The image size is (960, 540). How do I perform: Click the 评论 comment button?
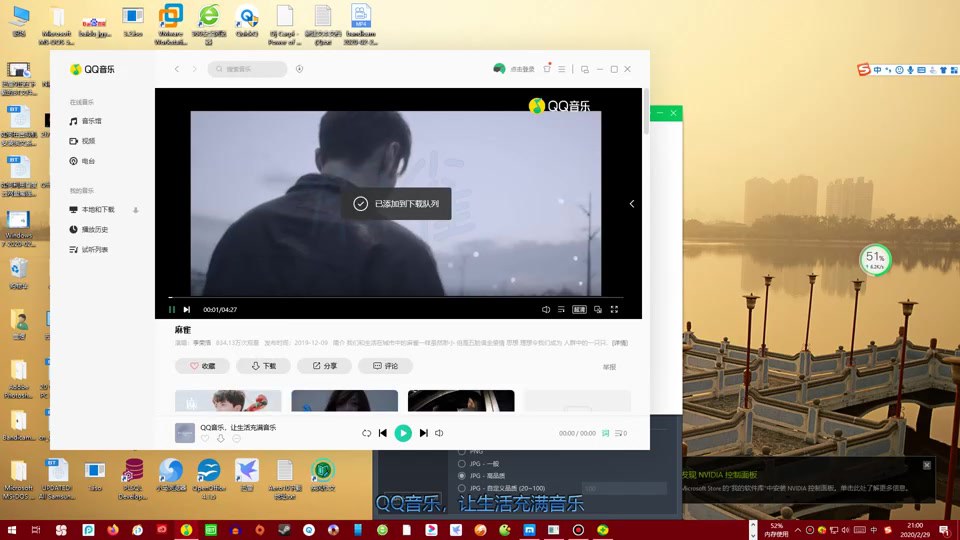385,366
